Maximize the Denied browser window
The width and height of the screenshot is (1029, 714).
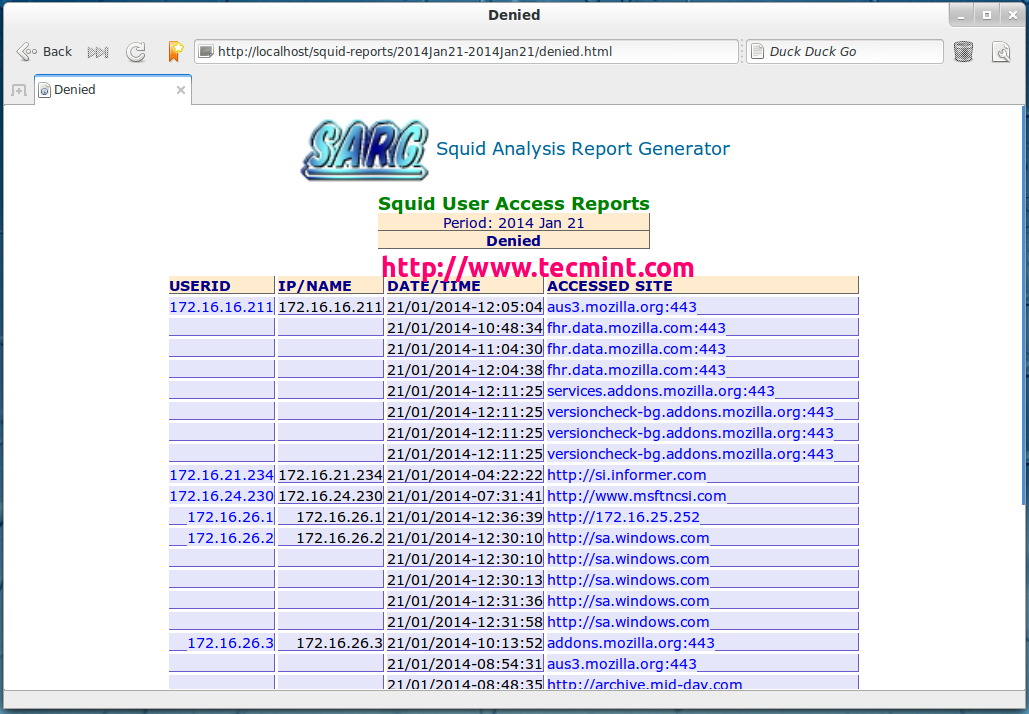(x=986, y=15)
